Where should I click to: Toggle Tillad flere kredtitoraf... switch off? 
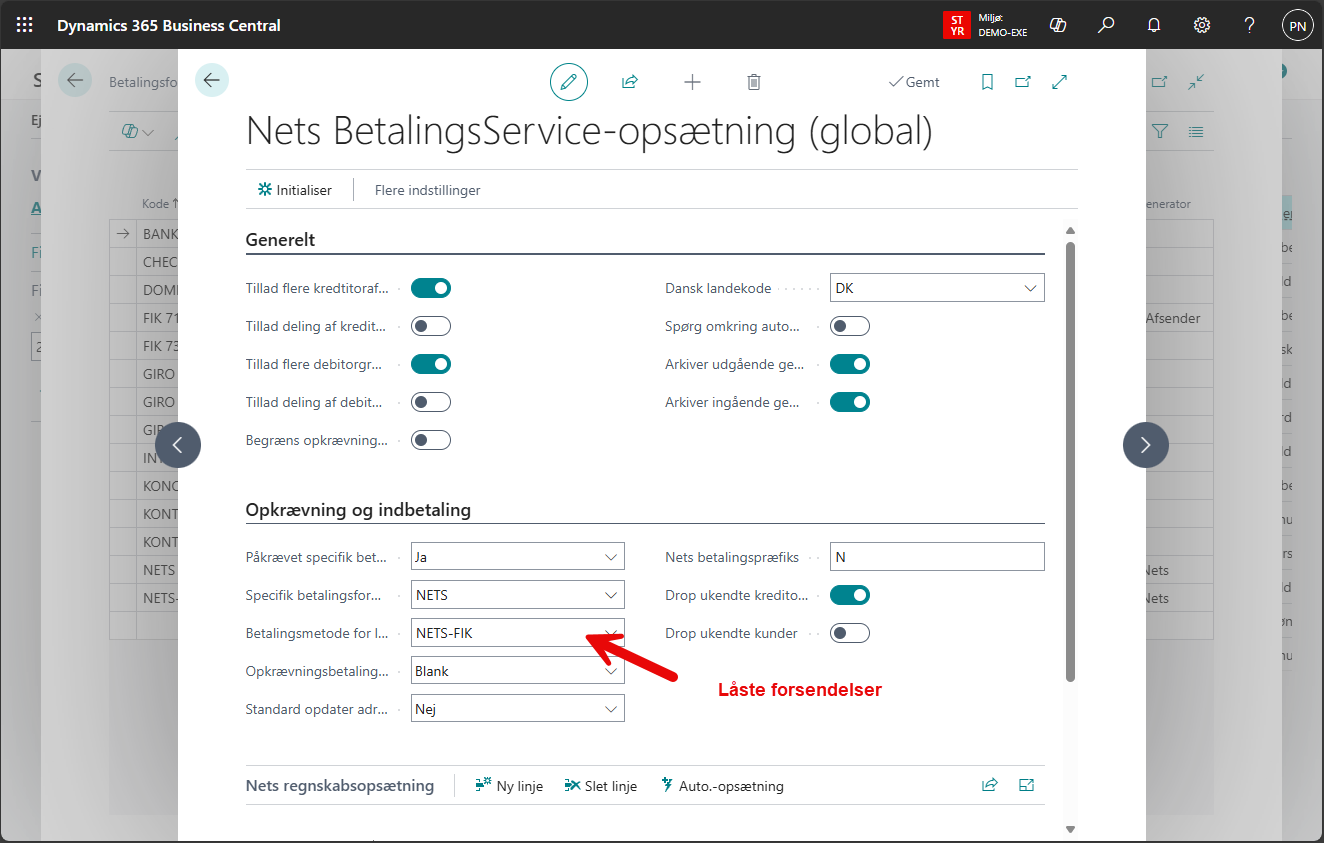[431, 288]
